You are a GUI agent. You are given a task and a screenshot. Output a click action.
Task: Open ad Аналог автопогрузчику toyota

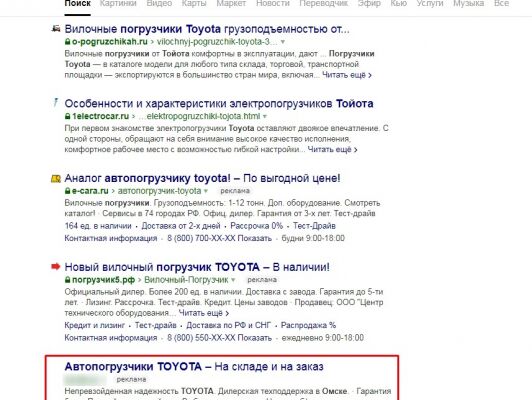coord(202,178)
